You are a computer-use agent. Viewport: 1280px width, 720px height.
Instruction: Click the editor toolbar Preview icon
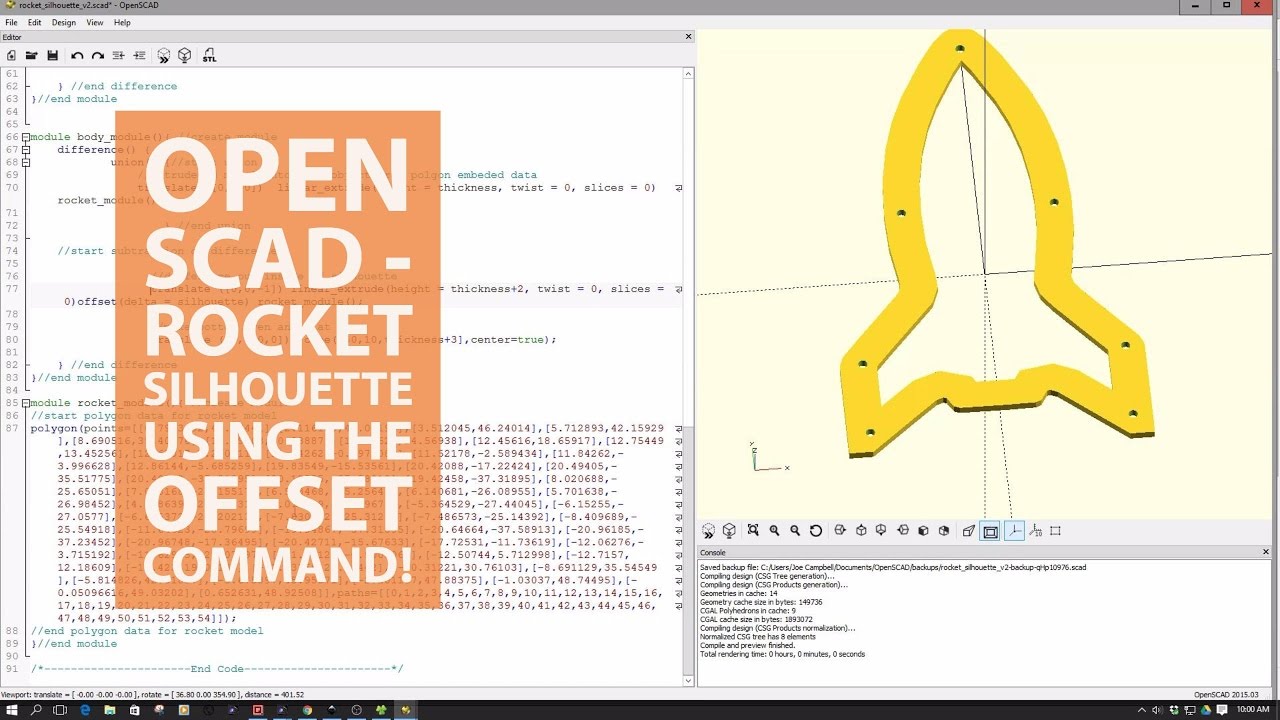164,55
